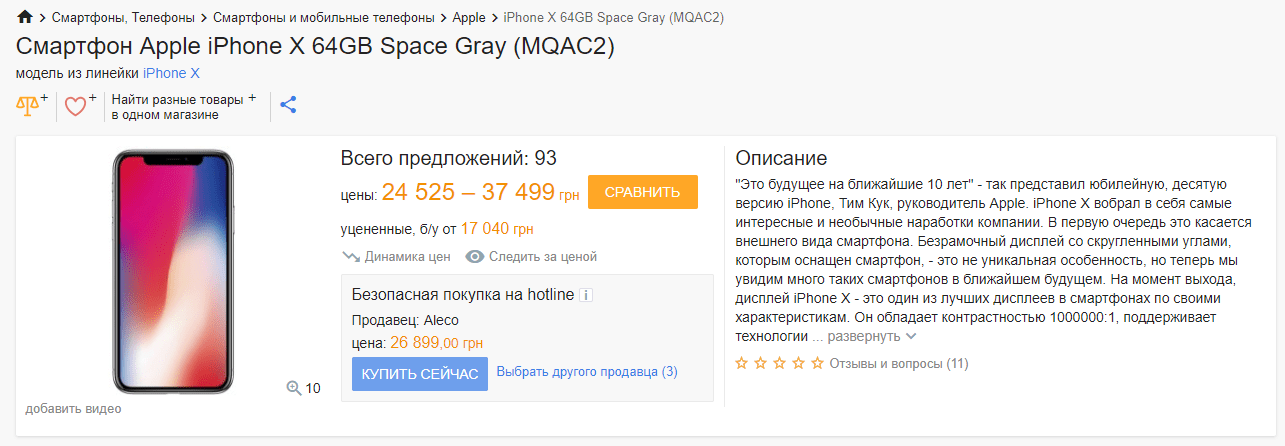
Task: Go to 'Смартфоны и мобильные телефоны' breadcrumb
Action: [x=324, y=18]
